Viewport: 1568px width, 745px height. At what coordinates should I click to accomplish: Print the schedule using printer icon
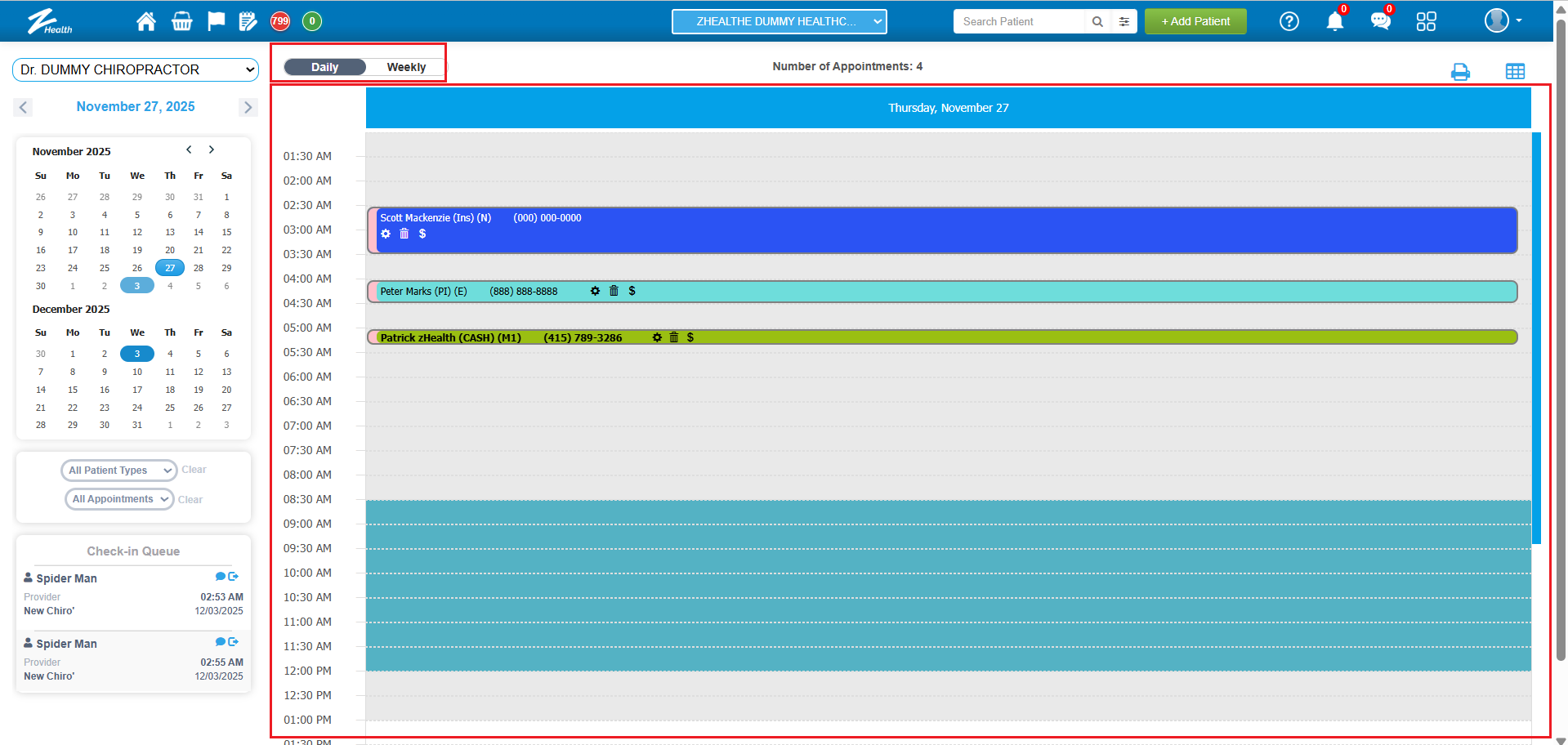(1460, 72)
